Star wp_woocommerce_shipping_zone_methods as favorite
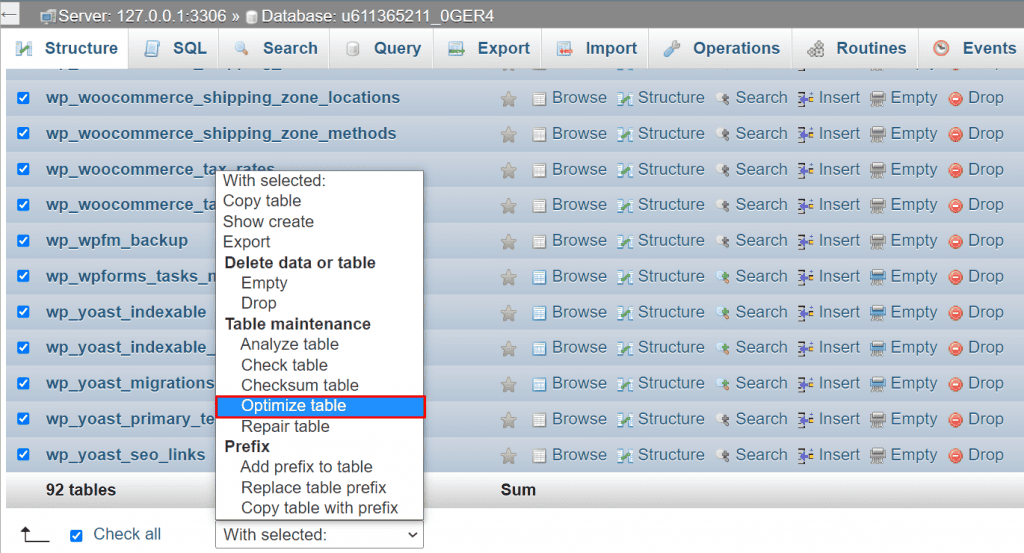Viewport: 1024px width, 553px height. coord(508,134)
